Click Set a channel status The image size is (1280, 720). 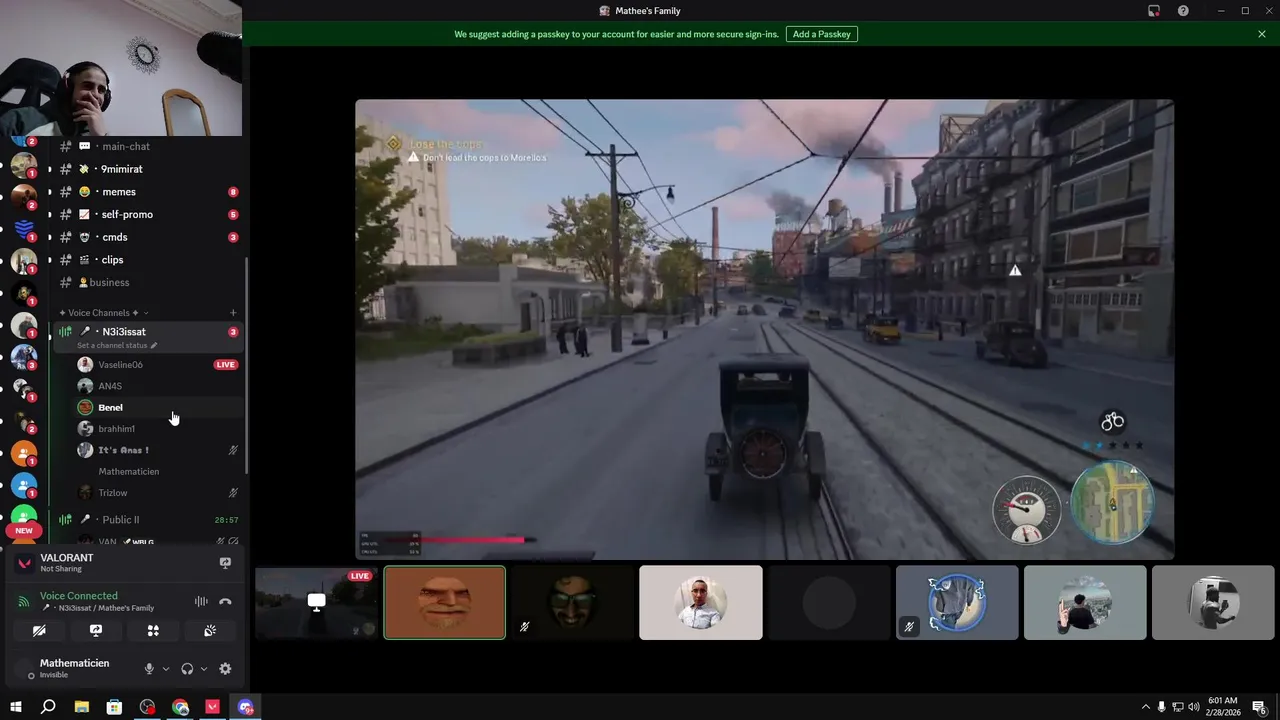[112, 345]
